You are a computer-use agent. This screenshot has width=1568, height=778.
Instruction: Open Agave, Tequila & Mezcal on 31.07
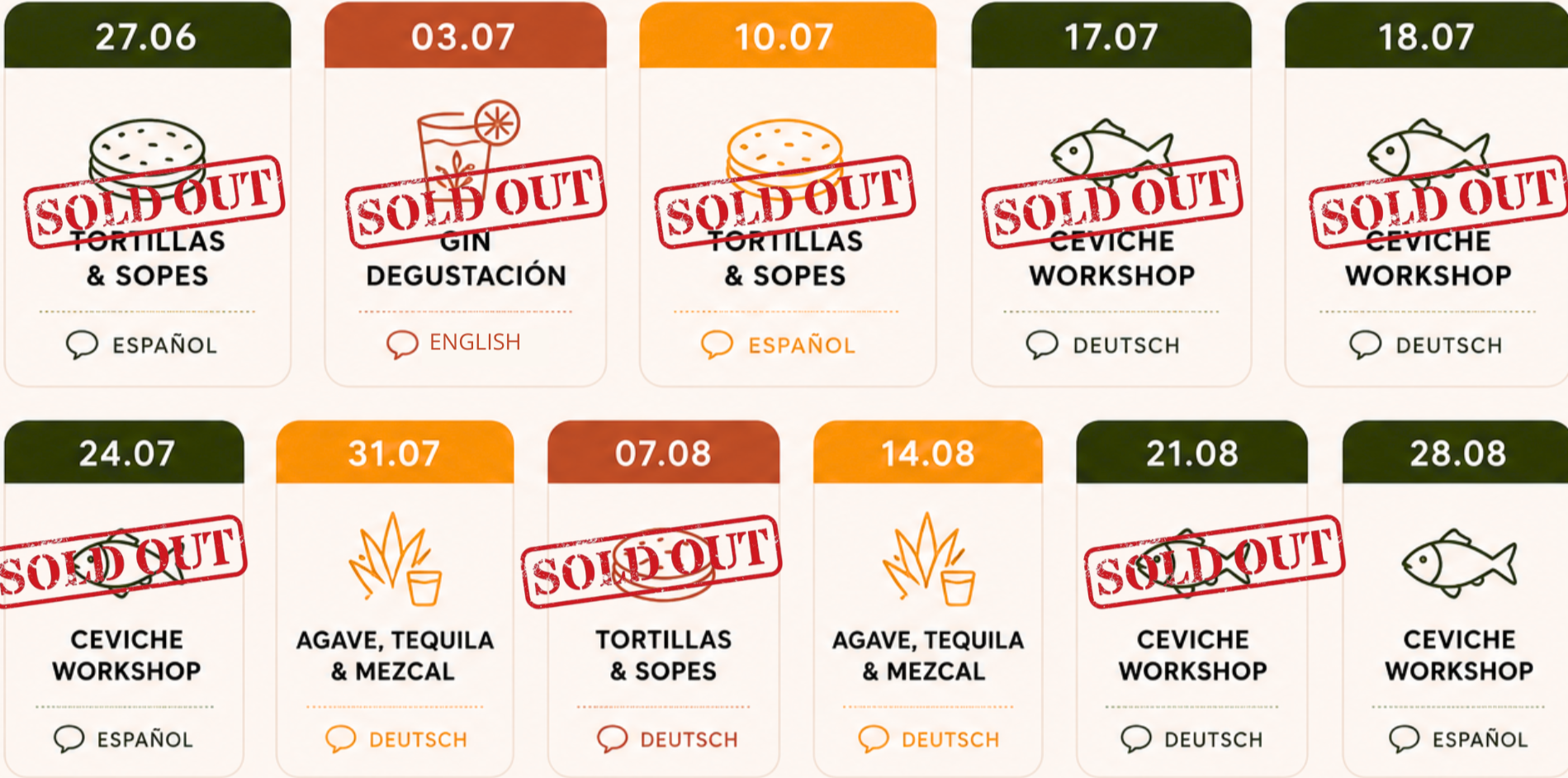pos(395,655)
